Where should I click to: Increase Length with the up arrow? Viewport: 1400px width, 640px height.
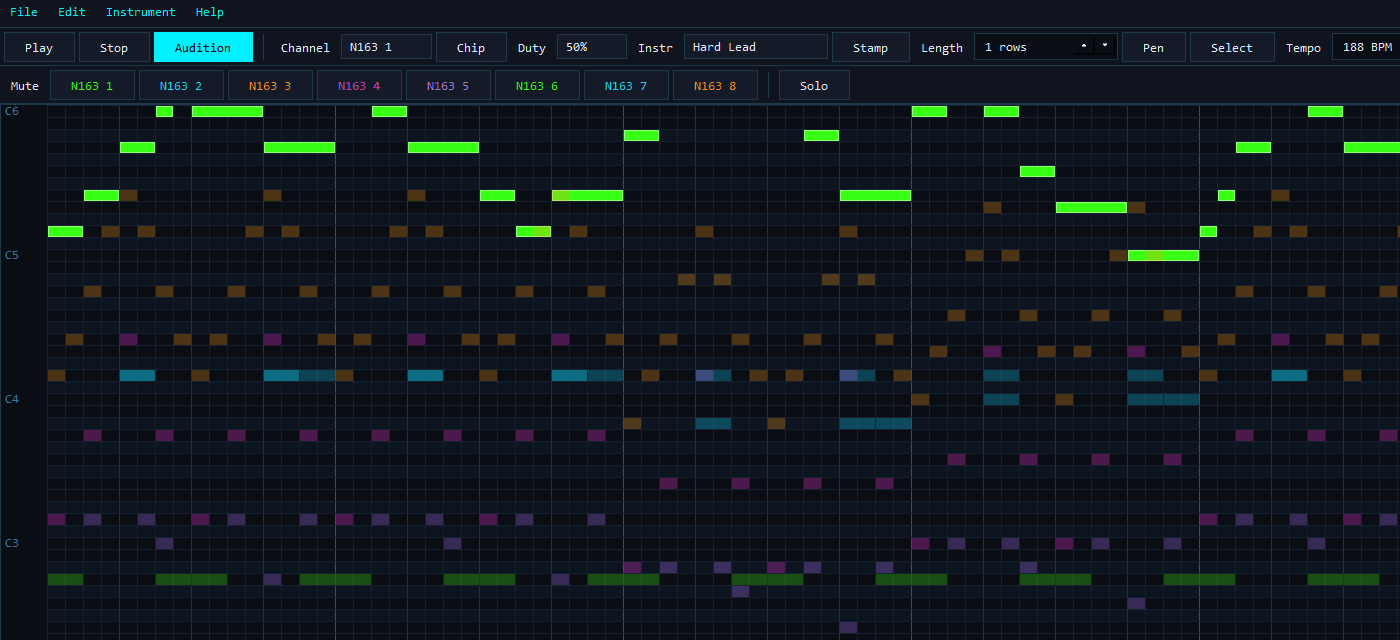point(1084,47)
